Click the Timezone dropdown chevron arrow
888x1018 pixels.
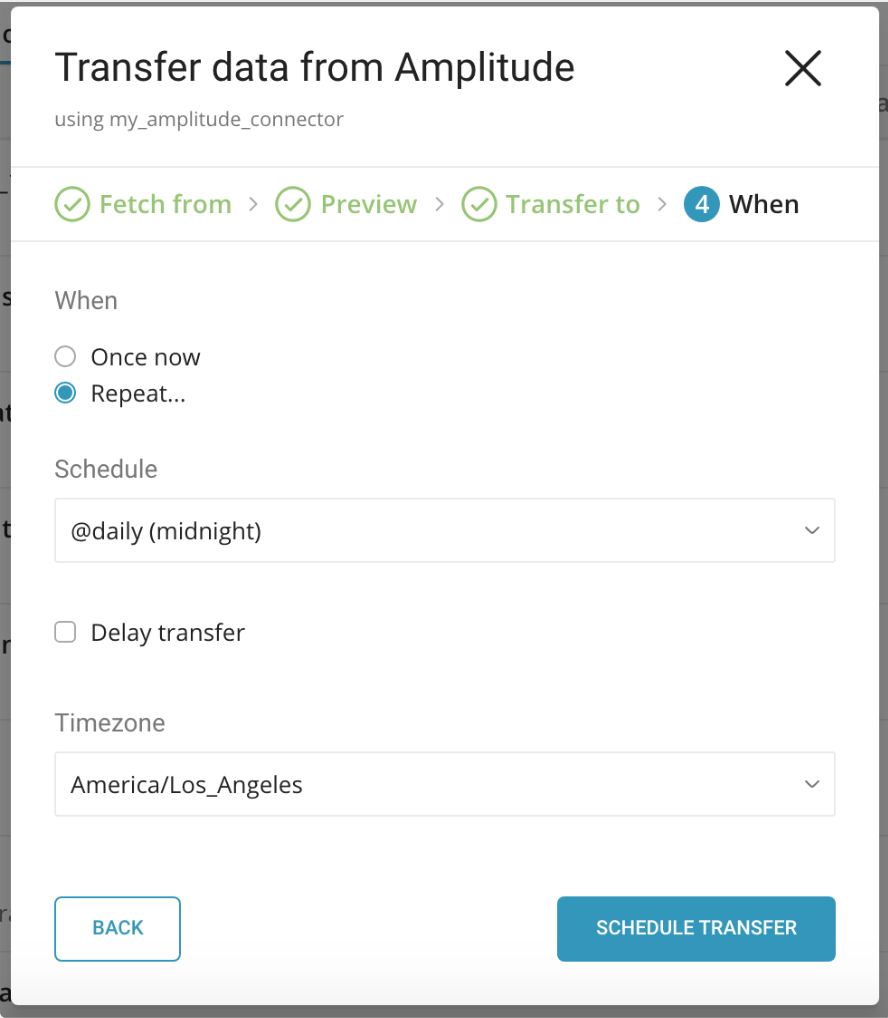[x=812, y=785]
